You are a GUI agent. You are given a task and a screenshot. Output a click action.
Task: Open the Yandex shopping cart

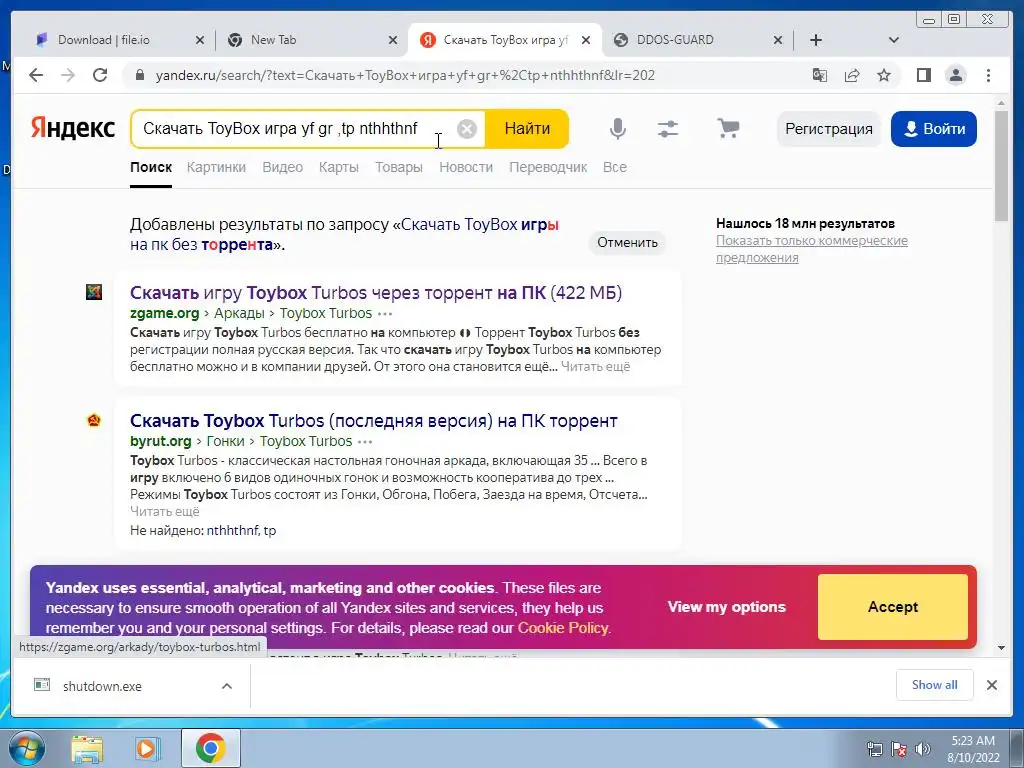coord(728,128)
